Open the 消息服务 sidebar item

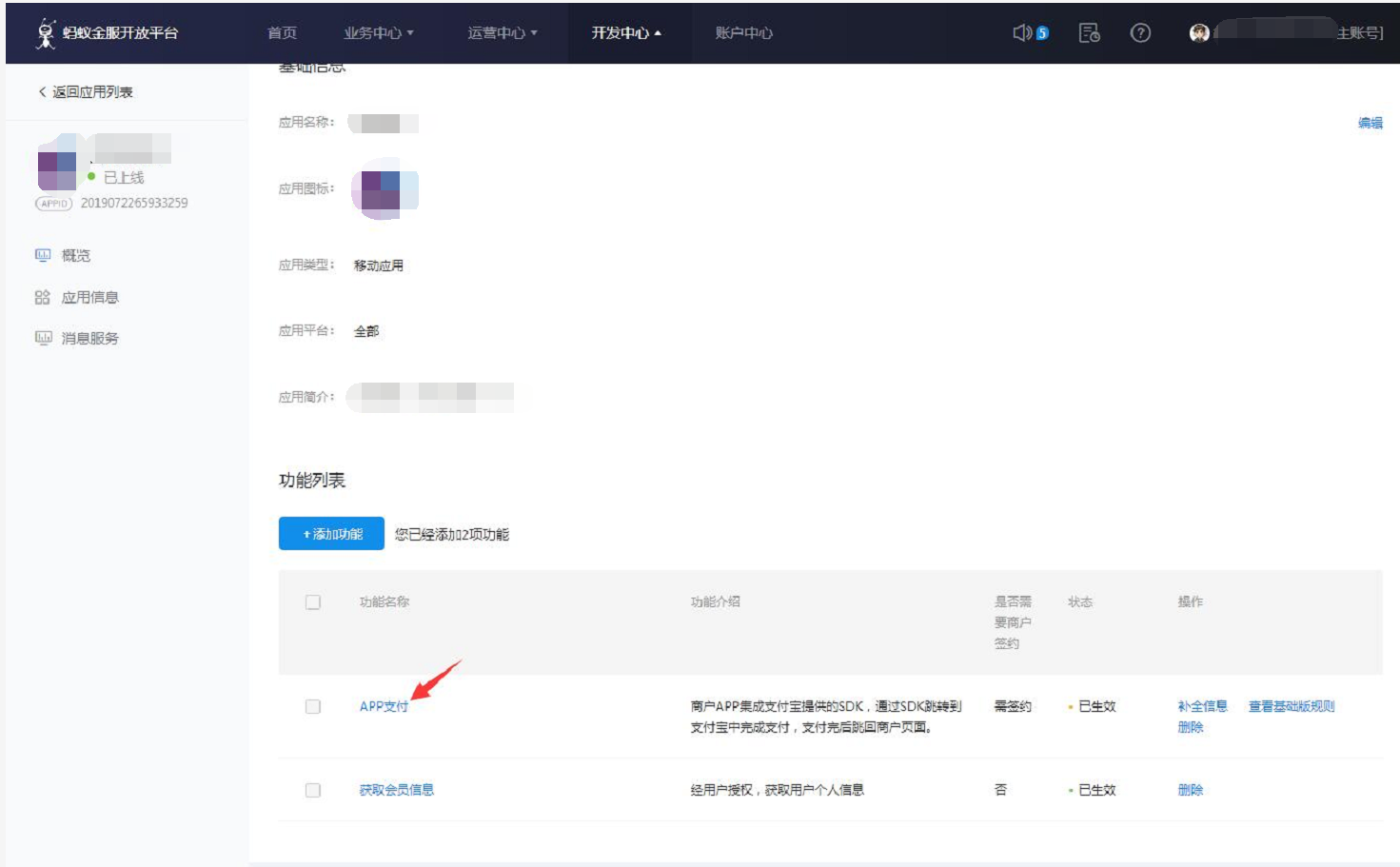(x=89, y=338)
